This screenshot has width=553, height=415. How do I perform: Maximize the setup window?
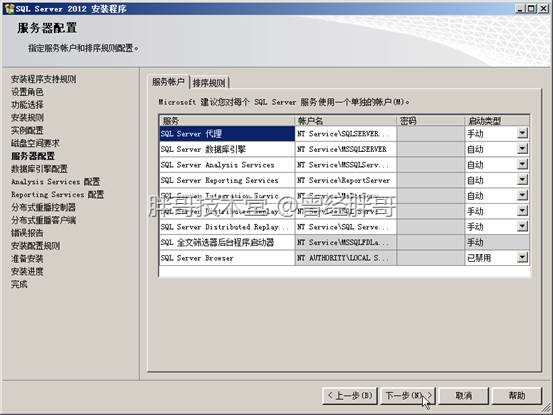(531, 8)
